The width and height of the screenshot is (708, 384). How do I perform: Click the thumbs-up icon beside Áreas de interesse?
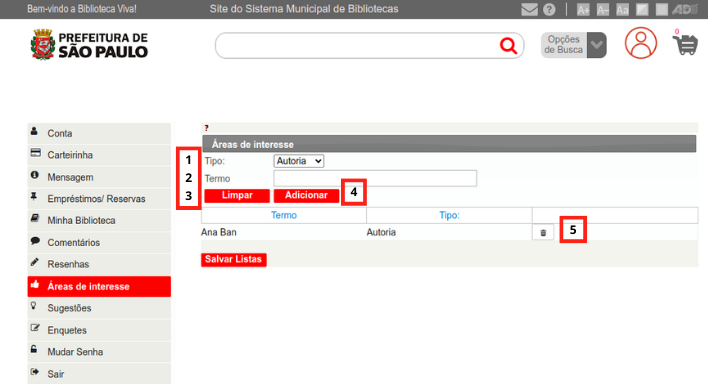tap(35, 285)
